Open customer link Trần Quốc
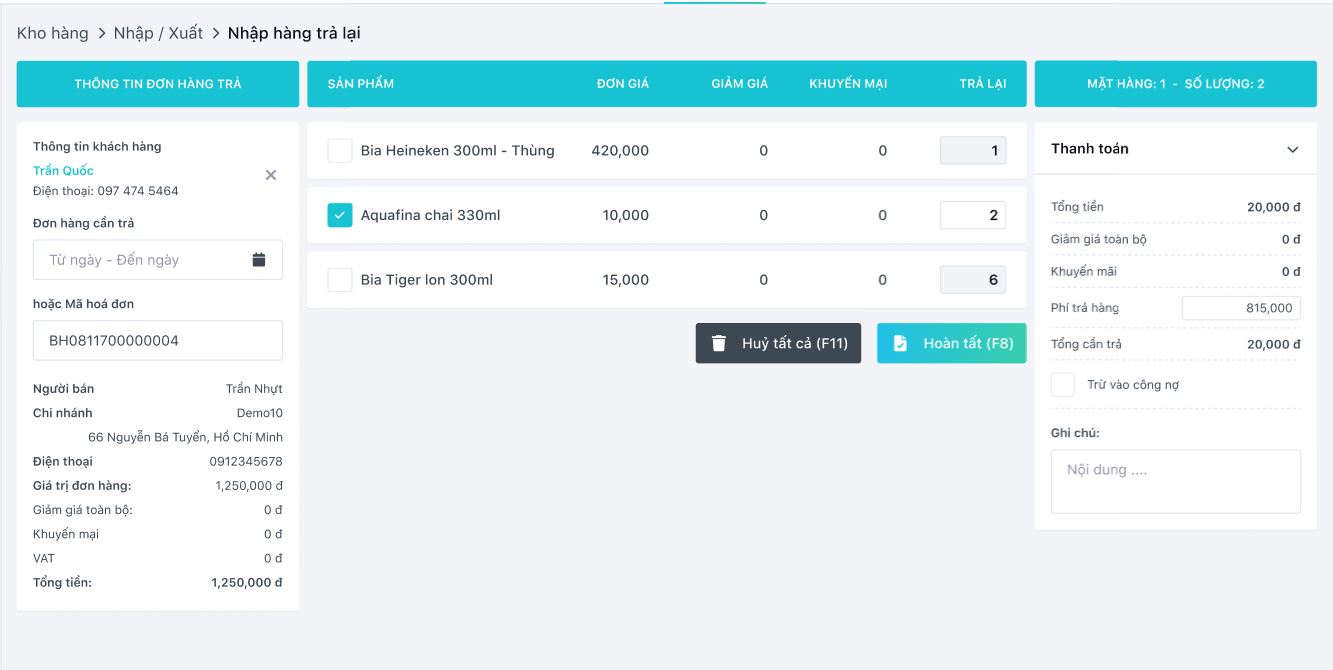Screen dimensions: 1333x670 point(63,171)
